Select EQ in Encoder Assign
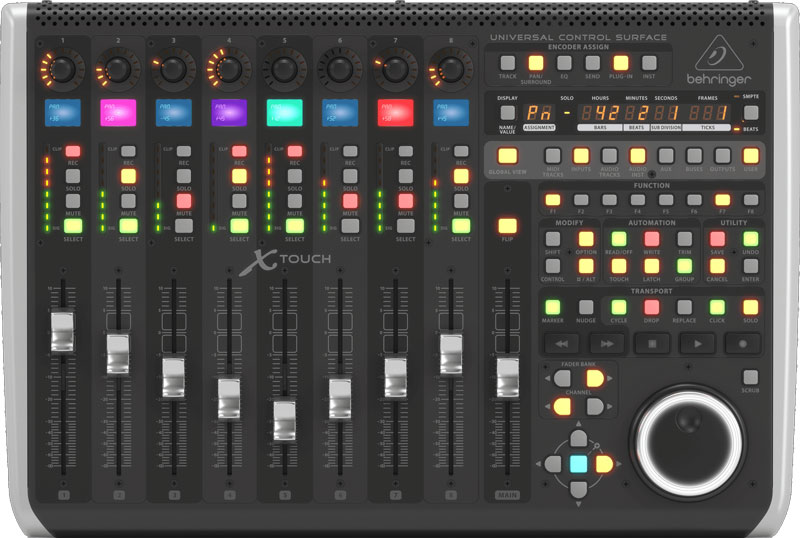Image resolution: width=800 pixels, height=538 pixels. [x=564, y=63]
